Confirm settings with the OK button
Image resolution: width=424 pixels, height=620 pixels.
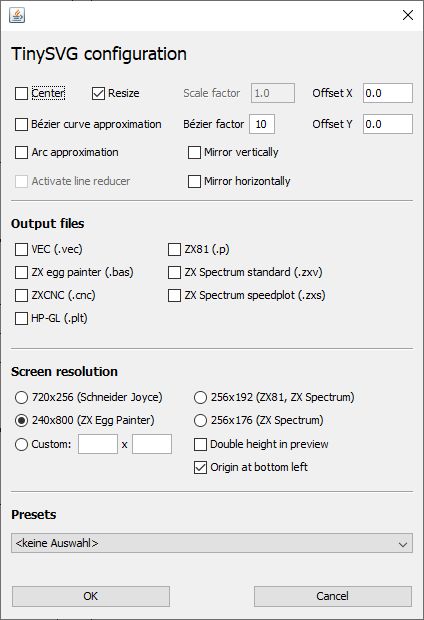(91, 596)
